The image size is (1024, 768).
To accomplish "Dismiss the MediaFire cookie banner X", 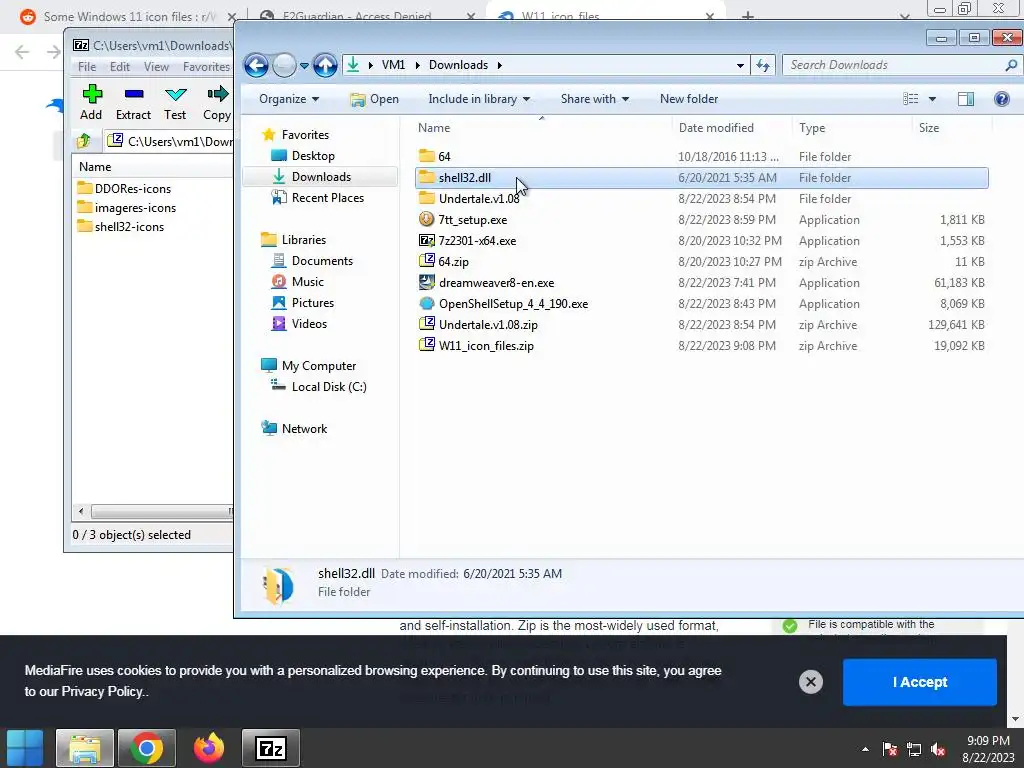I will [810, 682].
